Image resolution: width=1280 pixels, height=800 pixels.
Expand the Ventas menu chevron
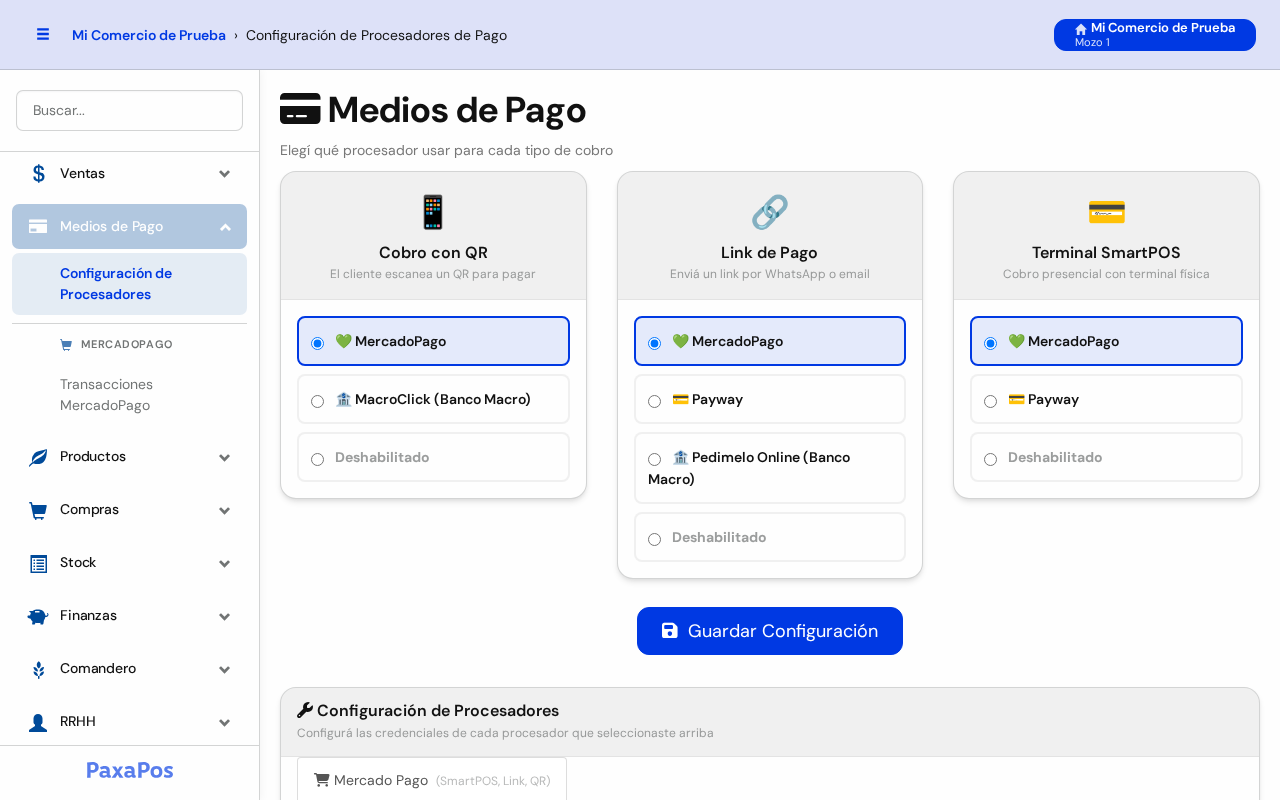coord(225,174)
